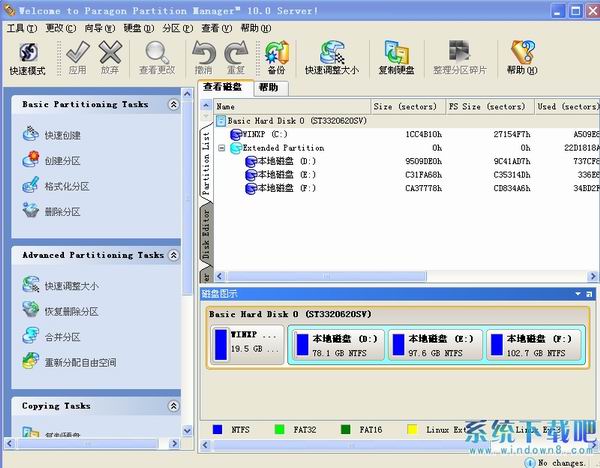Click 本地磁盘 (F:) 102.7 GB block

(534, 345)
